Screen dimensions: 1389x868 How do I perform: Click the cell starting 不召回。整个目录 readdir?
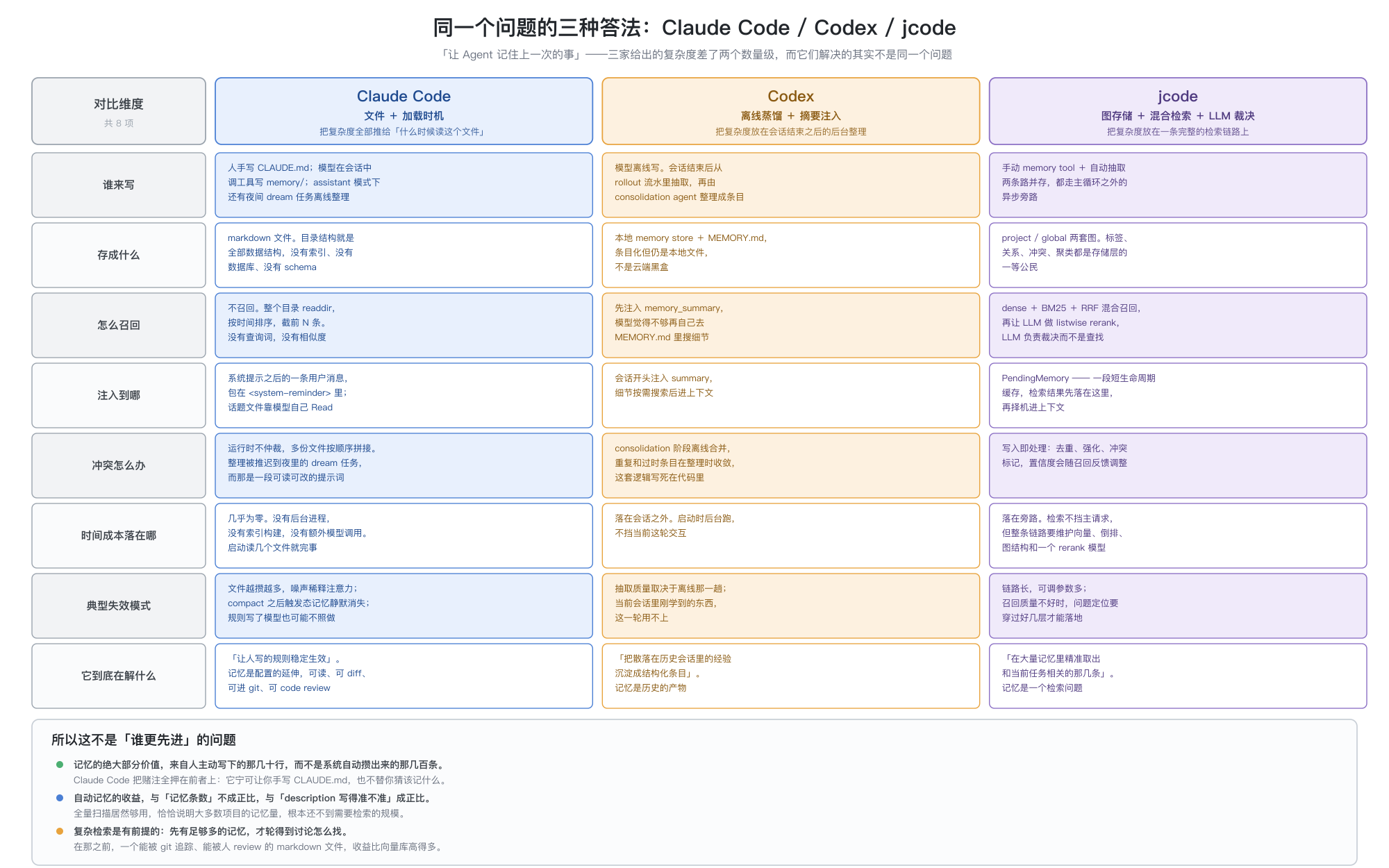404,325
